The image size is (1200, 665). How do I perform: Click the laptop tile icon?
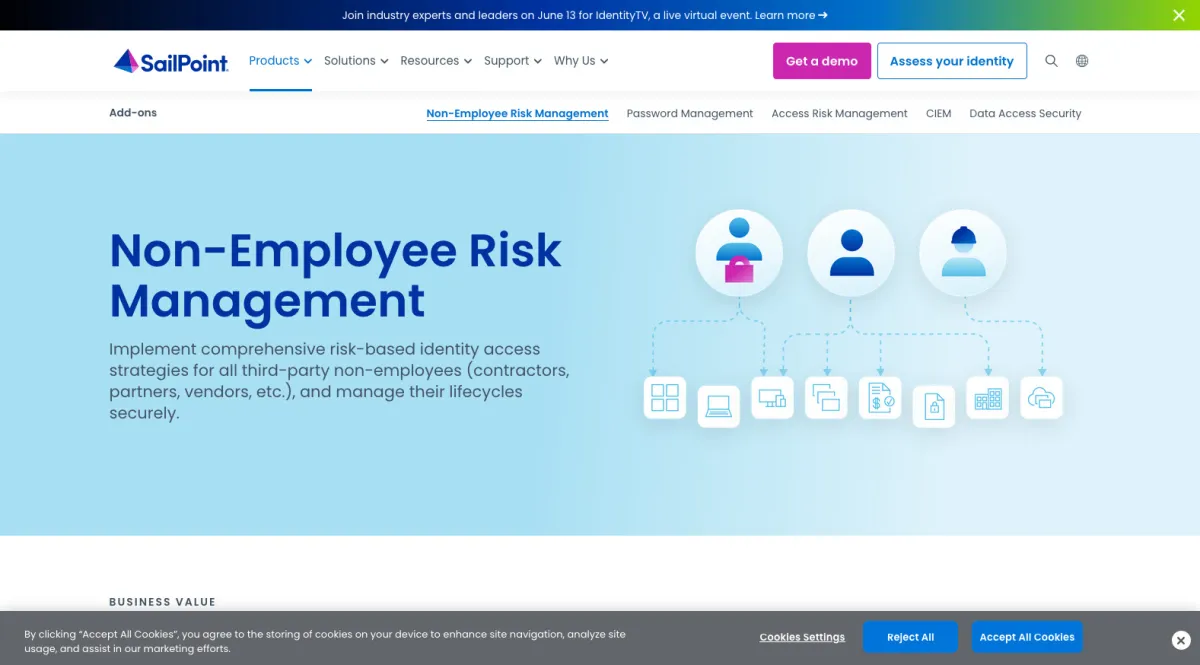pyautogui.click(x=719, y=406)
